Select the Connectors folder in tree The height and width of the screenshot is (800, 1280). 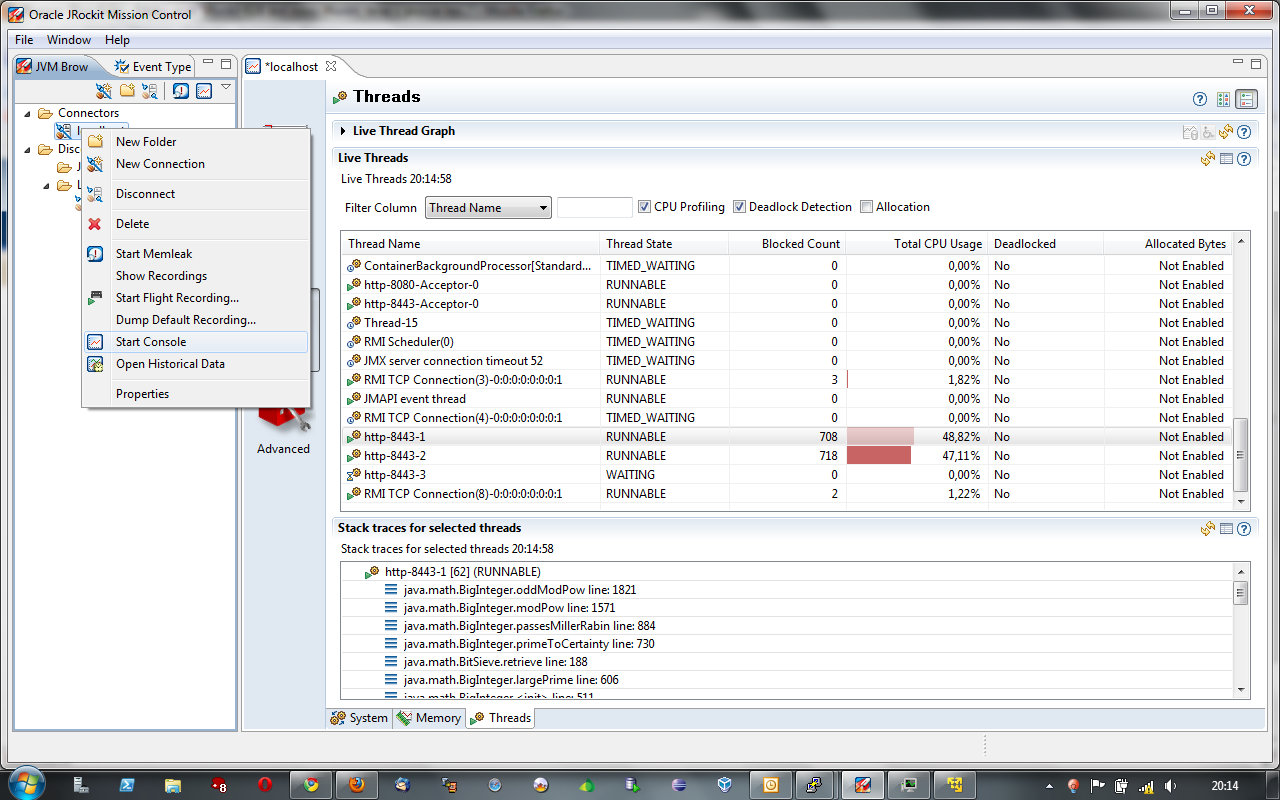pos(79,113)
